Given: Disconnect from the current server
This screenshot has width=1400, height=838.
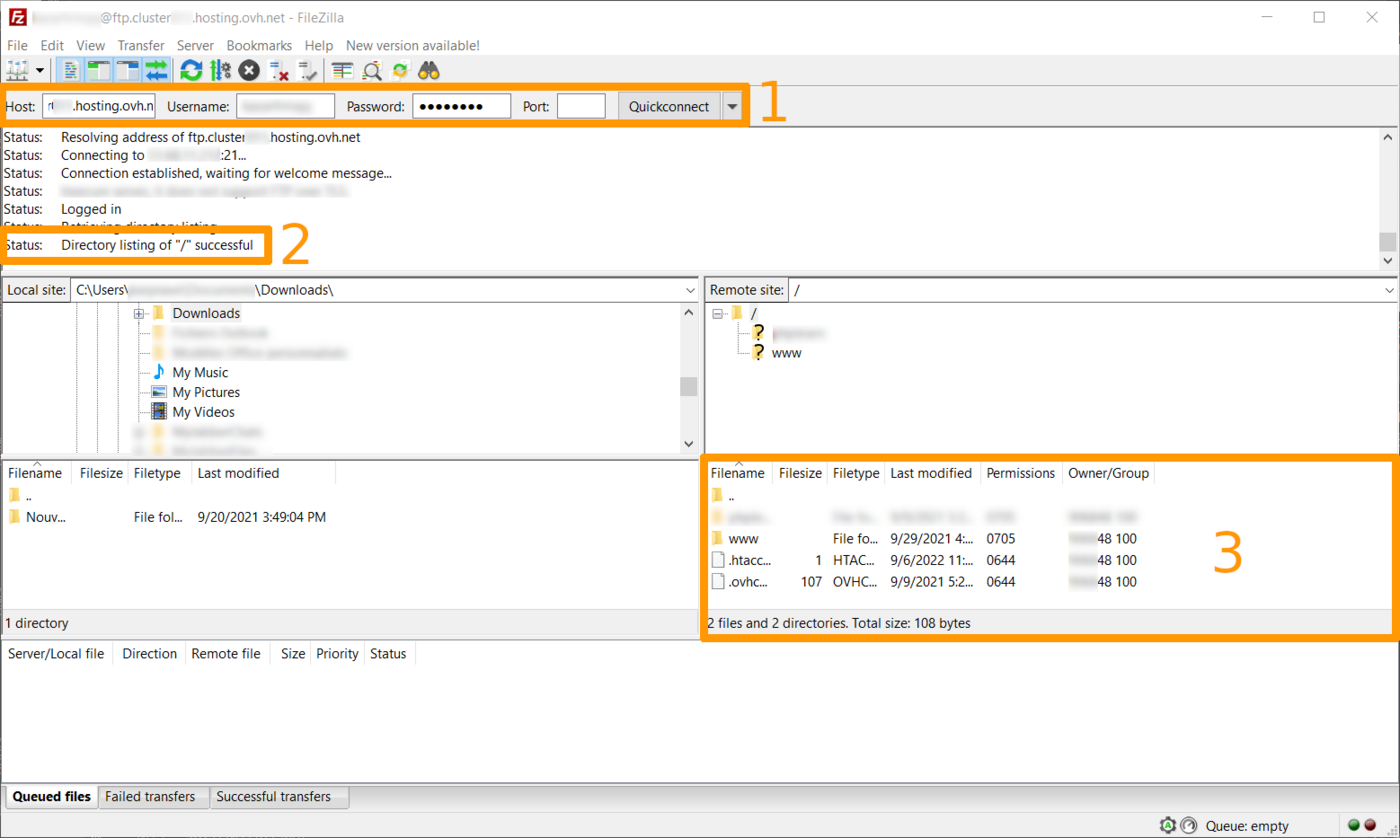Looking at the screenshot, I should pyautogui.click(x=279, y=70).
